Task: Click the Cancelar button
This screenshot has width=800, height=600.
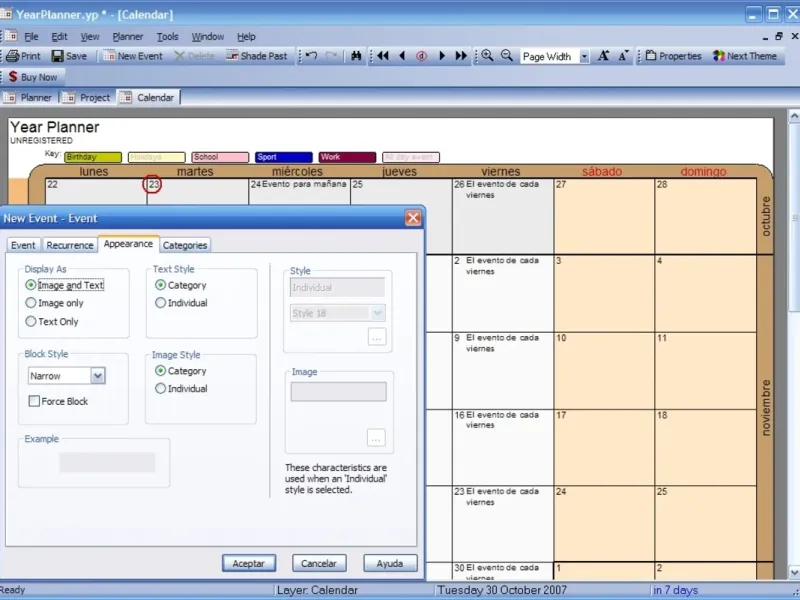Action: (x=319, y=564)
